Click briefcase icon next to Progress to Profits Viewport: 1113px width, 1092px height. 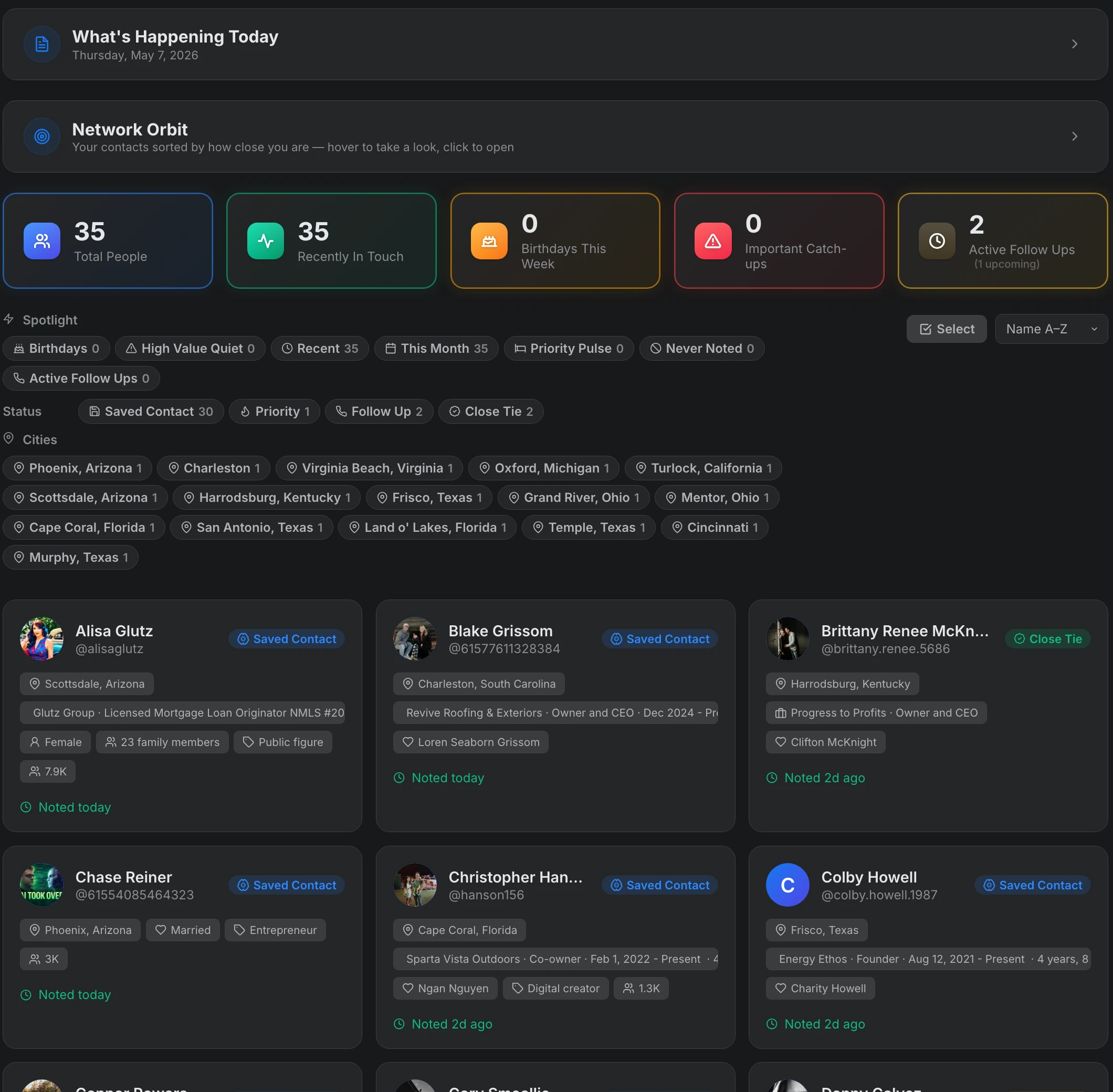[781, 713]
